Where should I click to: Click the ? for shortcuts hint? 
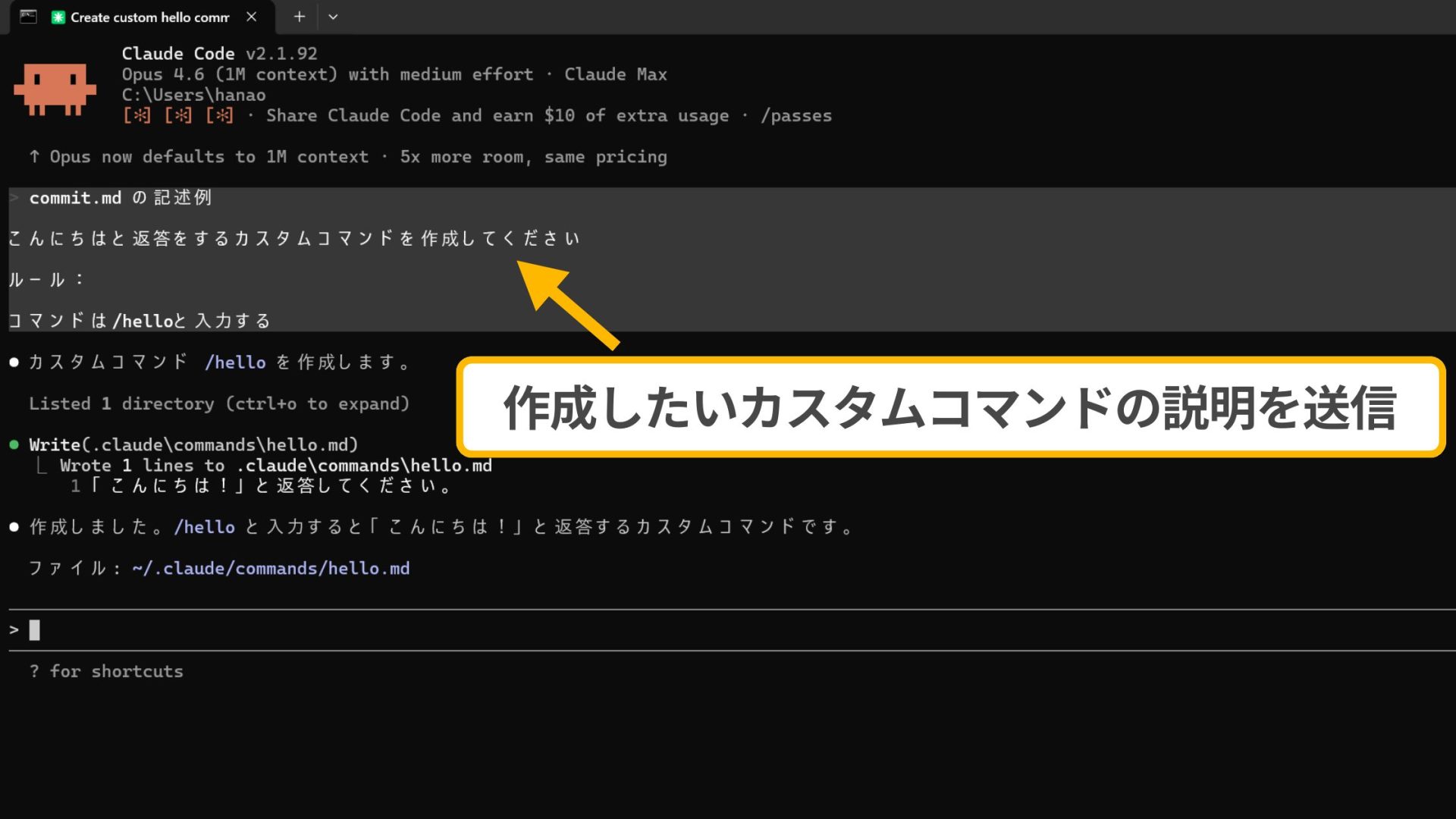(106, 670)
